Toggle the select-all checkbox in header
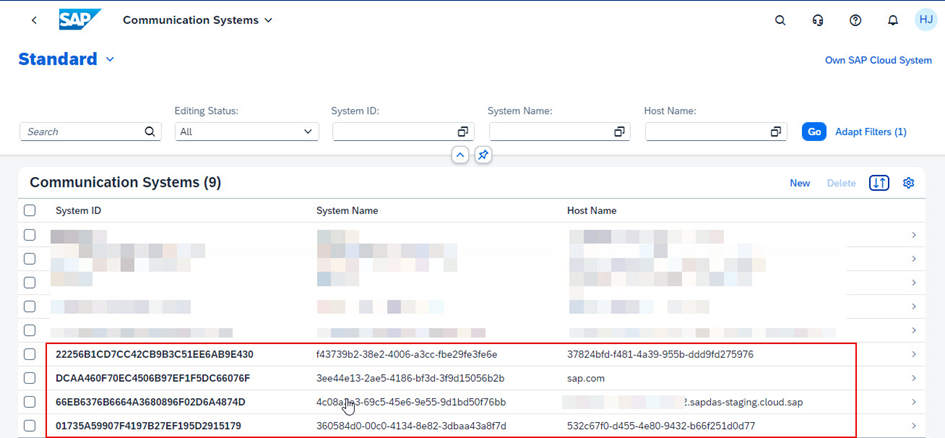Screen dimensions: 945x438 (x=30, y=211)
